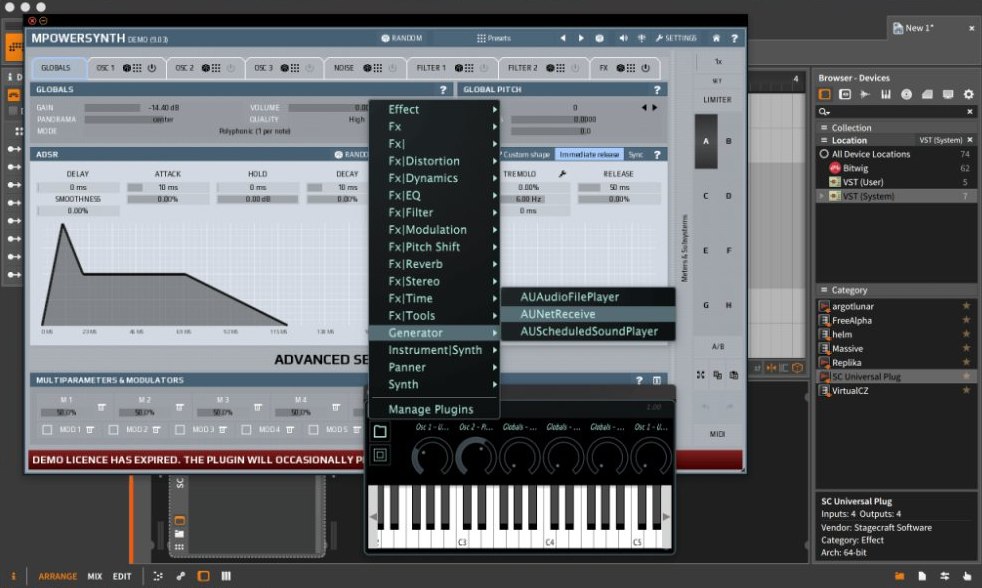The width and height of the screenshot is (982, 588).
Task: Favorite the Massive device star
Action: pos(966,348)
